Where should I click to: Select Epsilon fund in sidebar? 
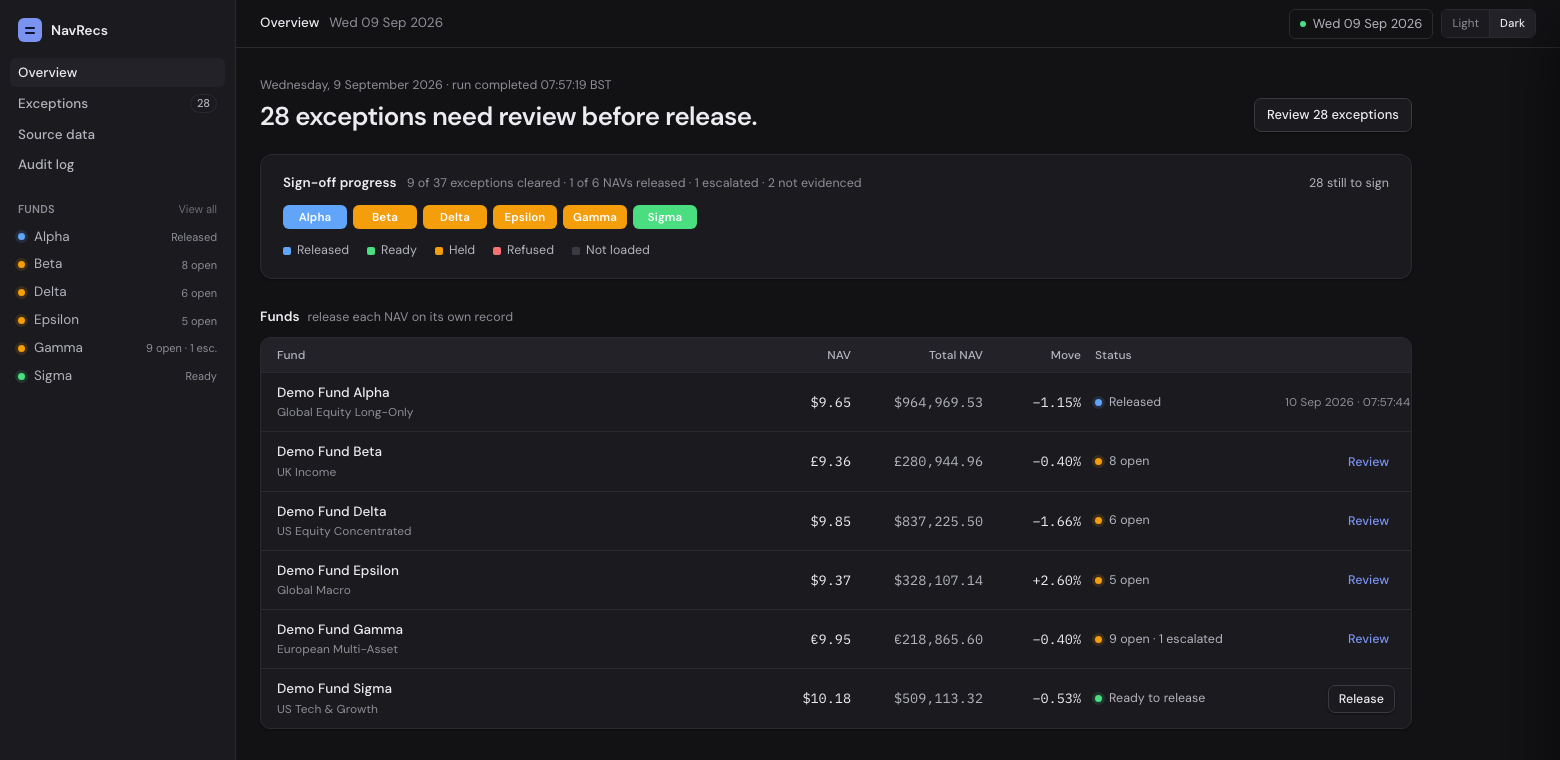pos(117,320)
